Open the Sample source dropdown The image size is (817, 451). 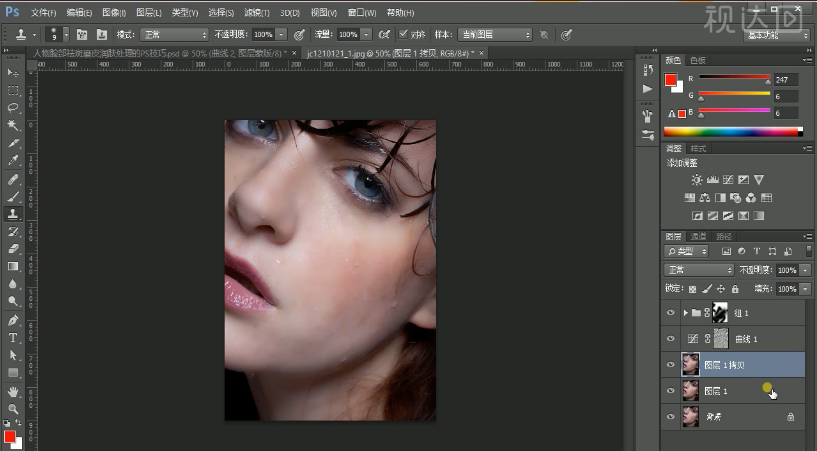click(495, 34)
